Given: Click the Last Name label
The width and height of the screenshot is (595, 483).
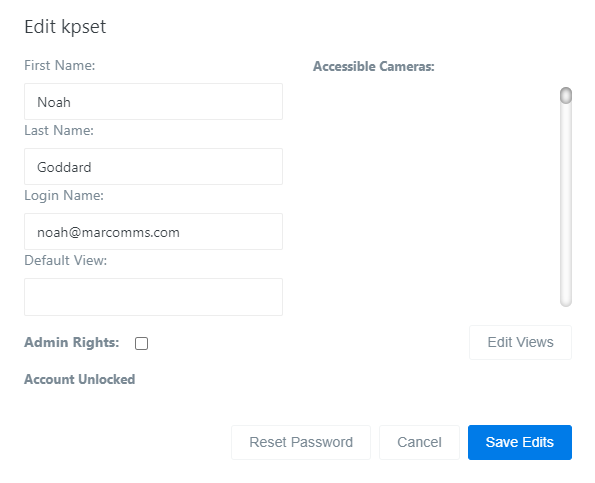Looking at the screenshot, I should [59, 131].
